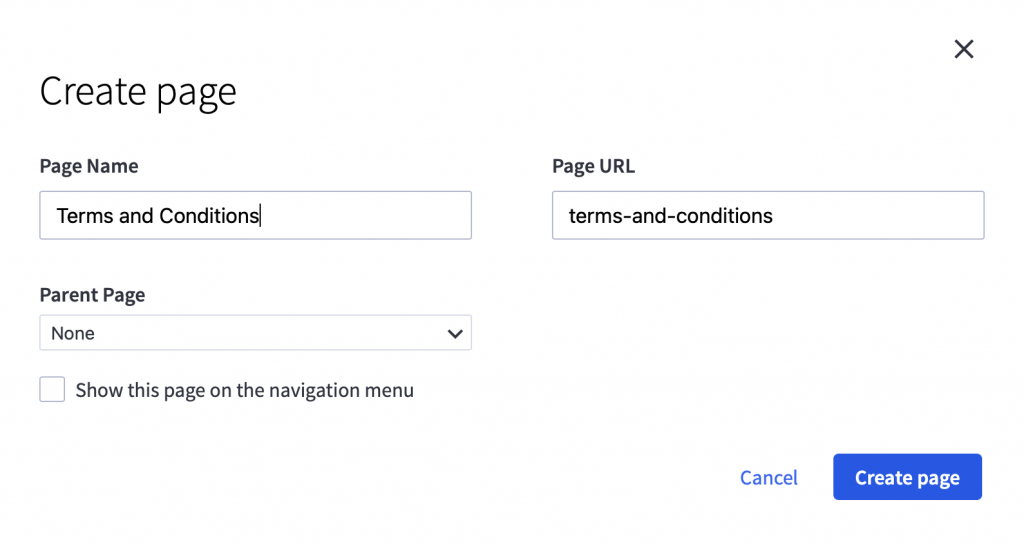Image resolution: width=1024 pixels, height=549 pixels.
Task: Click 'terms-and-conditions' text in the URL field
Action: (670, 216)
